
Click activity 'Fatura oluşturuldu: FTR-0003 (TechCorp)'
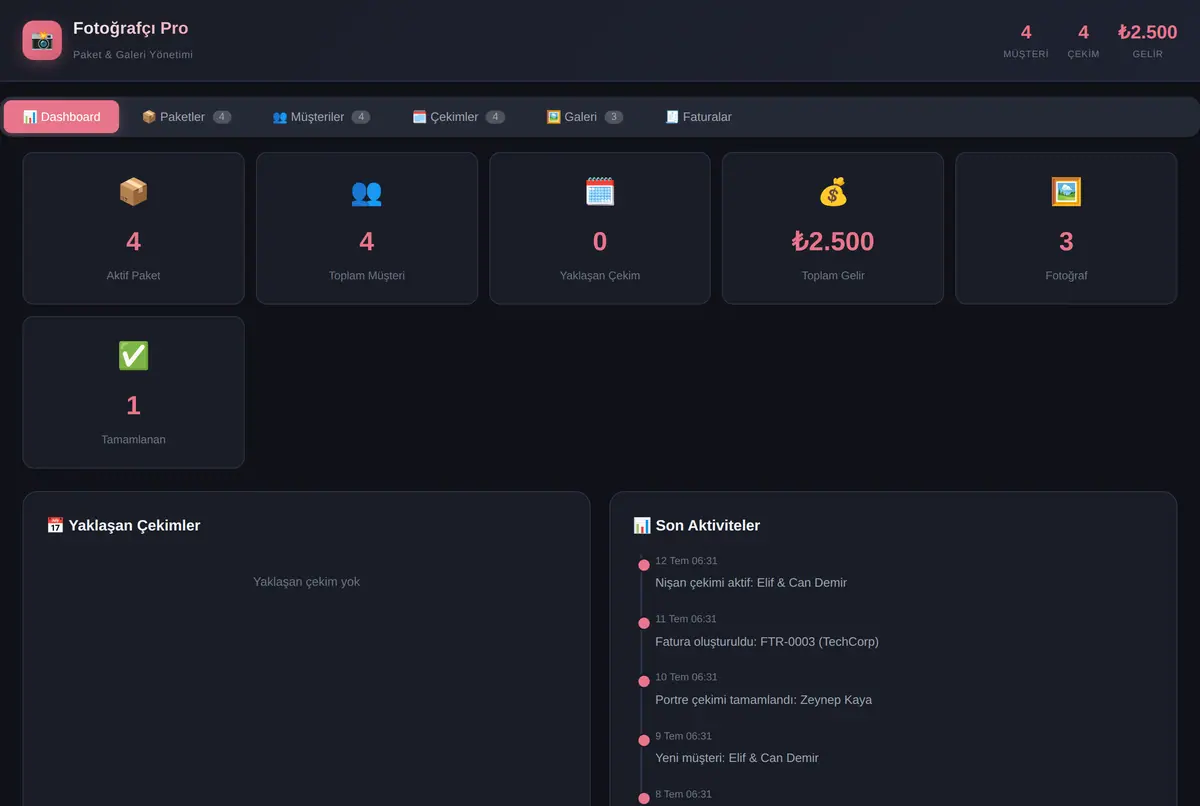(x=767, y=641)
